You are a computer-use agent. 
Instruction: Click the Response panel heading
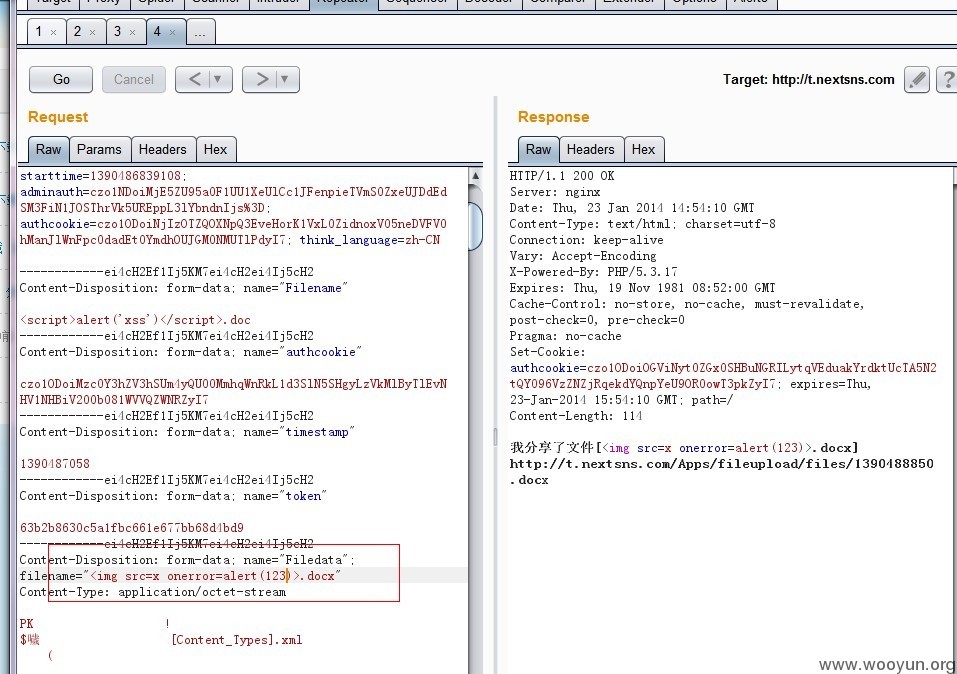[x=554, y=117]
